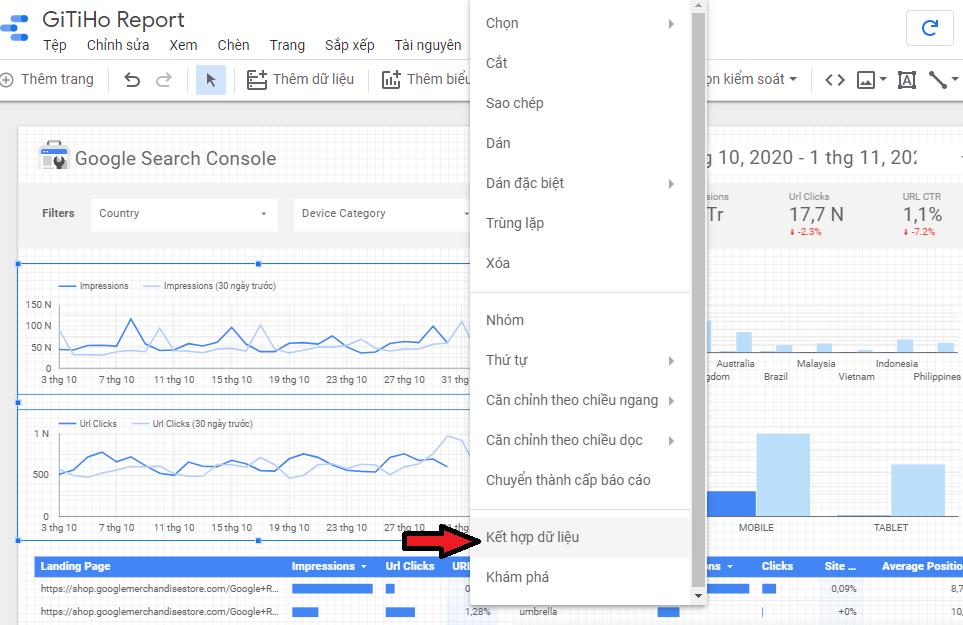Click the Landing Page column header
963x625 pixels.
76,567
